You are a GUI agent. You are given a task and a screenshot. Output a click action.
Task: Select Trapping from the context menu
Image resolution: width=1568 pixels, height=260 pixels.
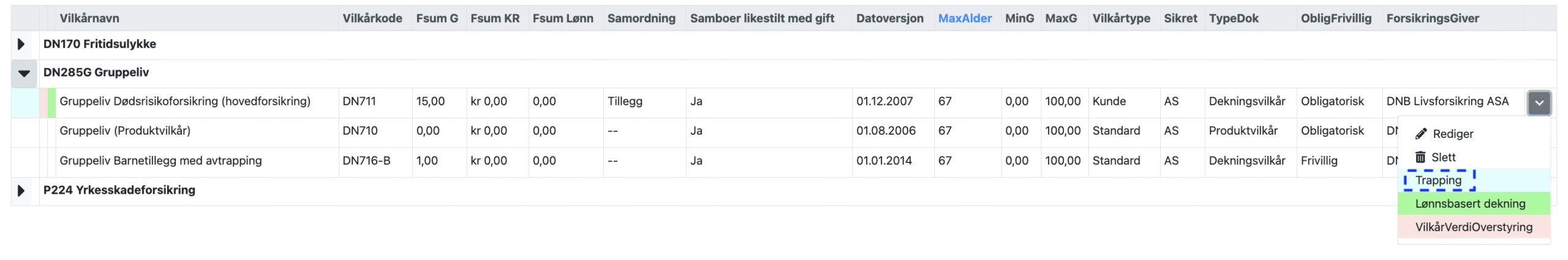1438,180
